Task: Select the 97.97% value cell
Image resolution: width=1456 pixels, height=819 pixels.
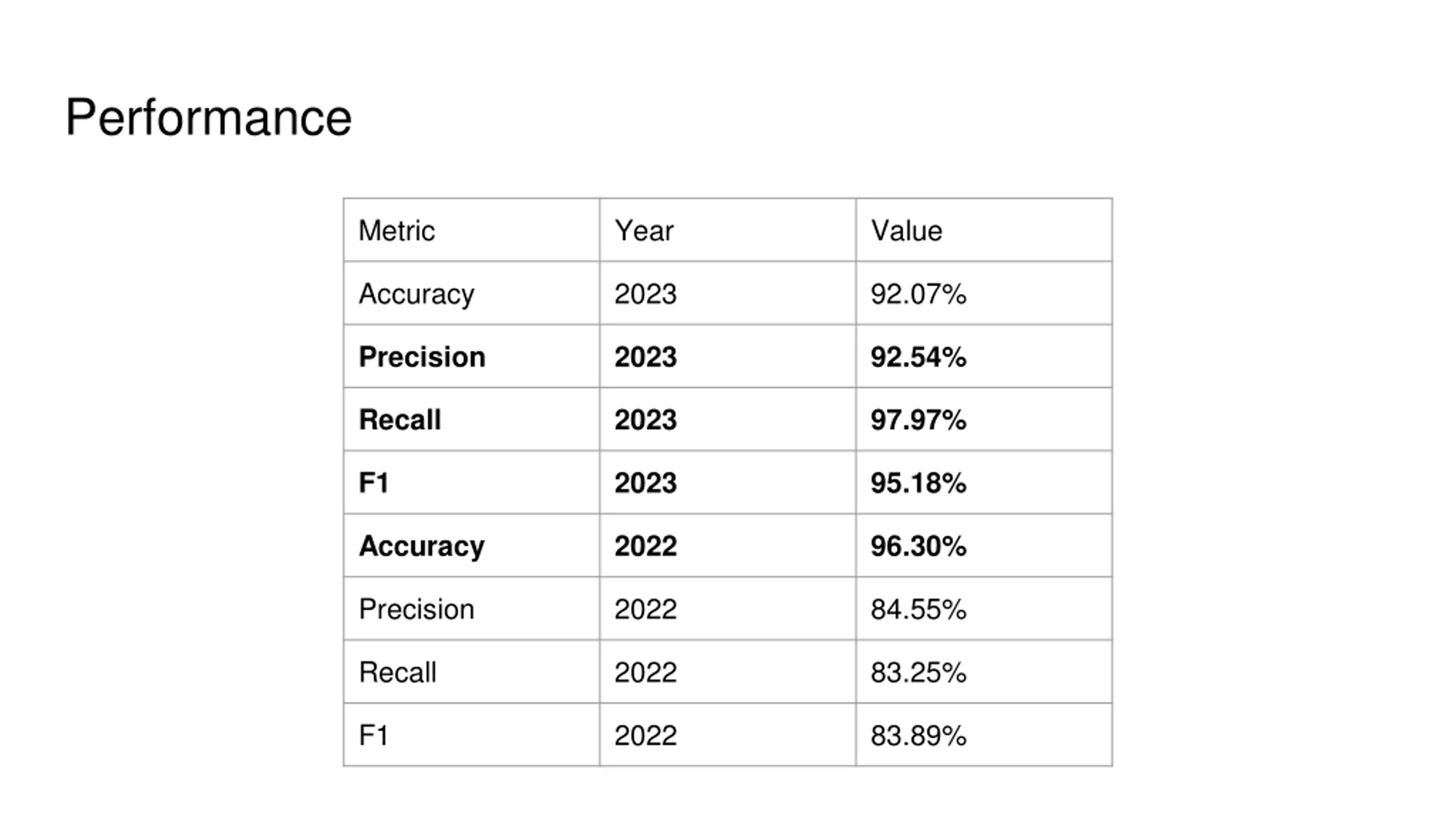Action: pos(984,419)
